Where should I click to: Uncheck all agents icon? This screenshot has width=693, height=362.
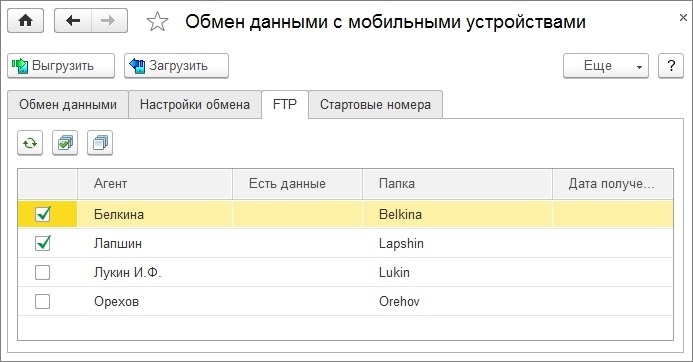(100, 143)
